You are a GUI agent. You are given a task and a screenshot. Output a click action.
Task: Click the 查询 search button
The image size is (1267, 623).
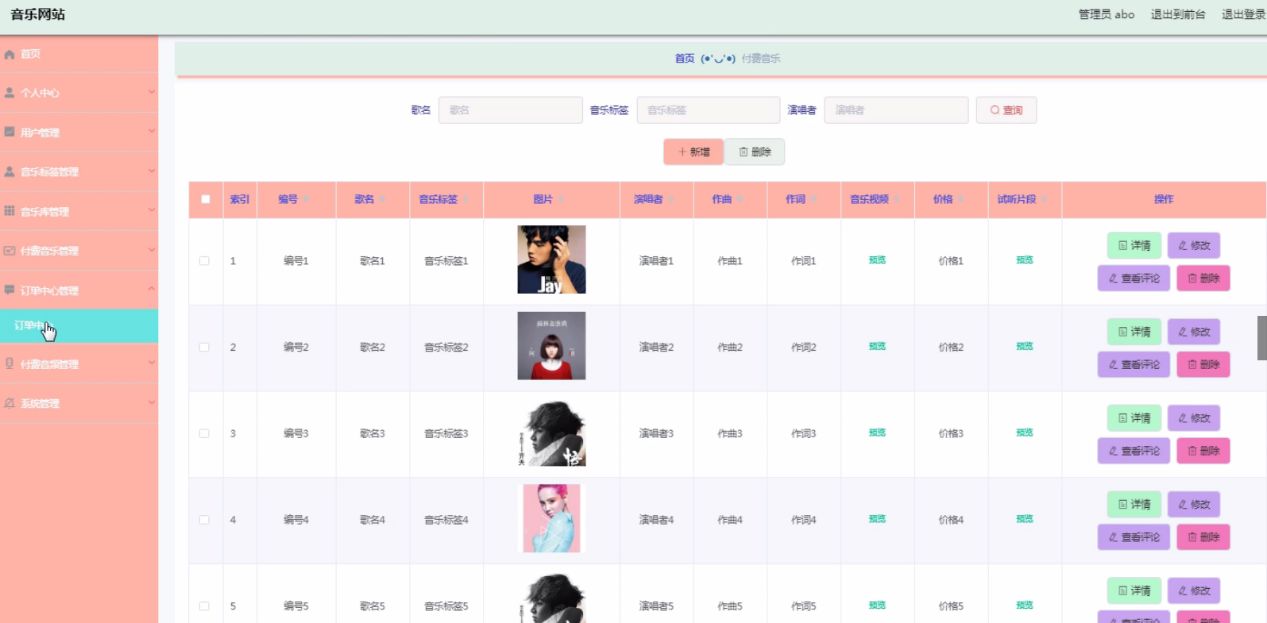coord(1006,110)
